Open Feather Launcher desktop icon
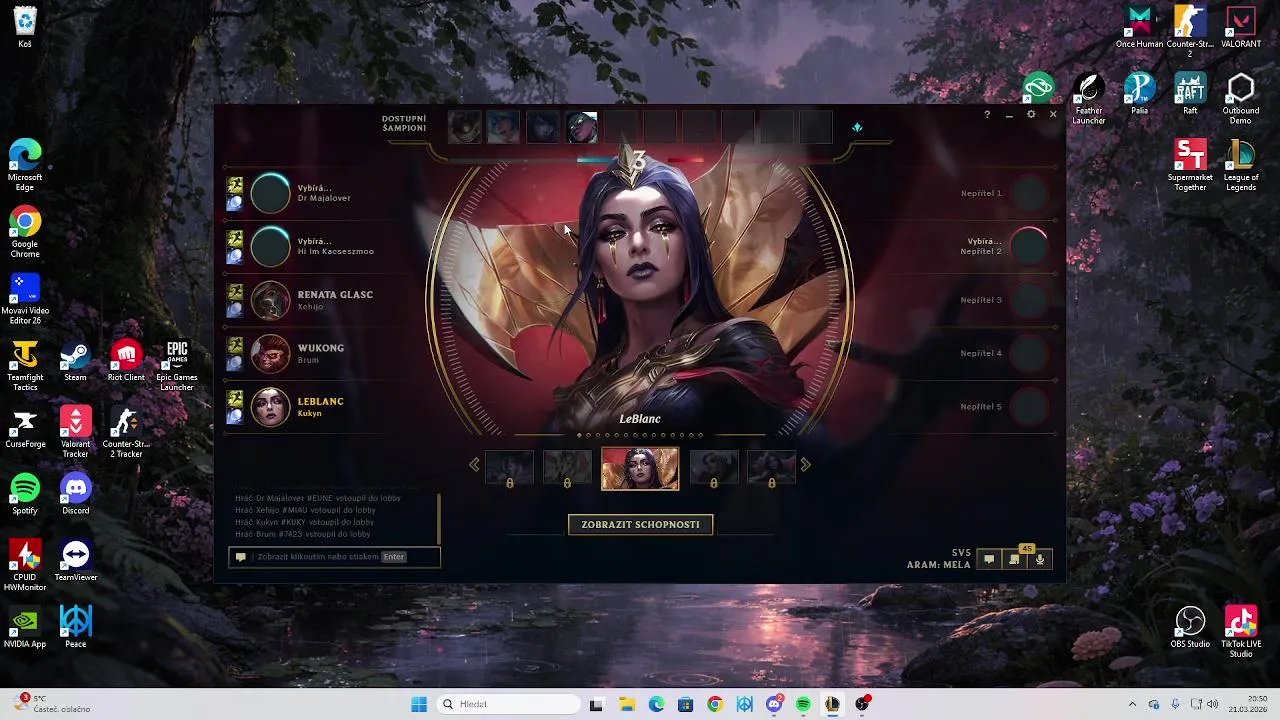This screenshot has height=720, width=1280. coord(1089,99)
